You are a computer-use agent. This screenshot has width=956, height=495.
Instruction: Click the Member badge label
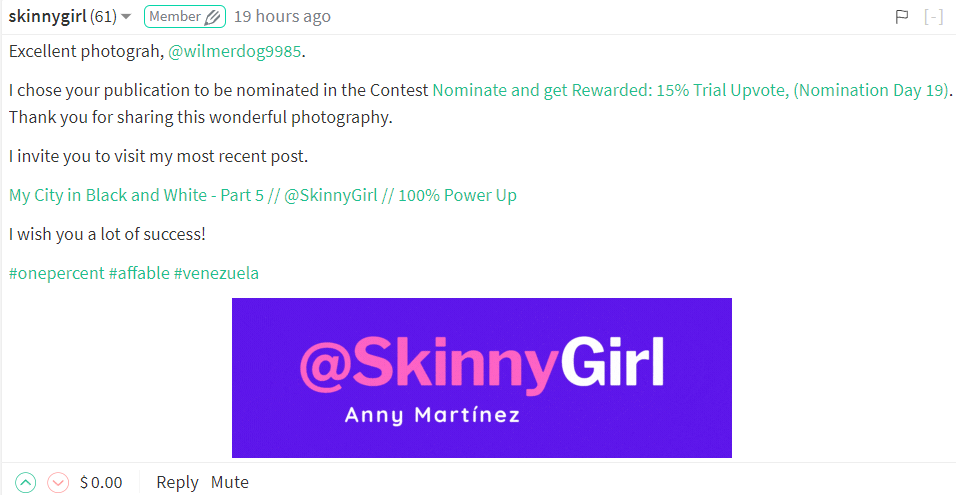174,16
